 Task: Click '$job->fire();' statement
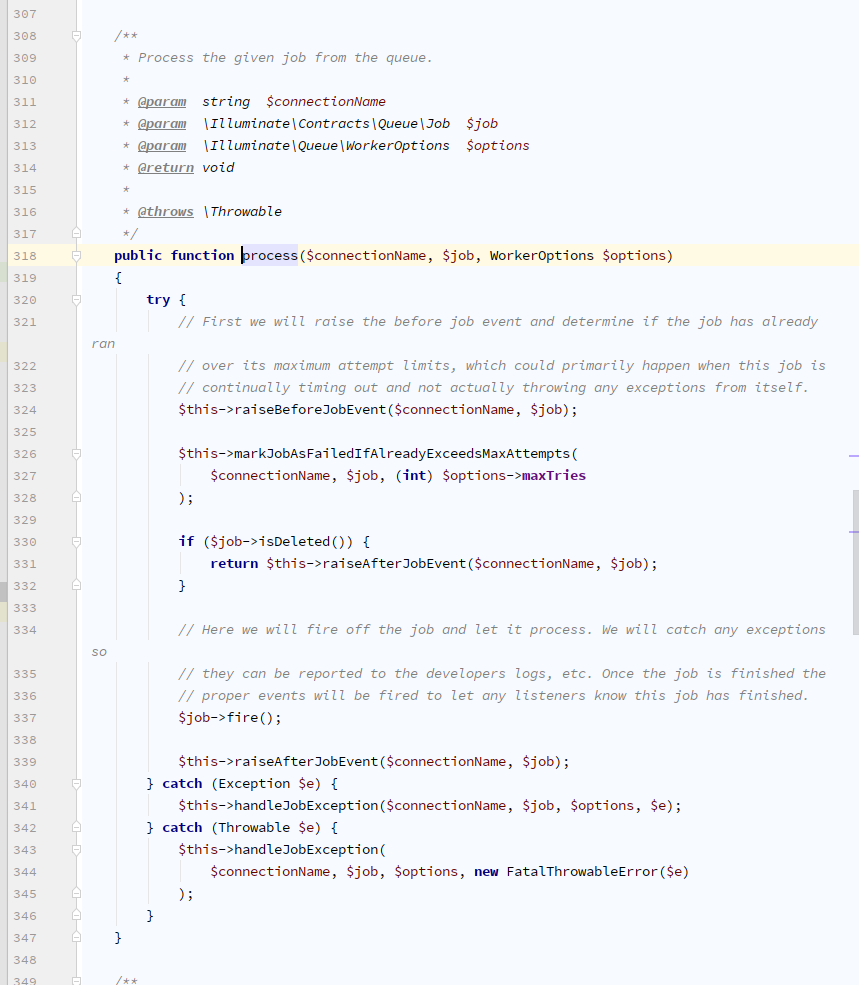pyautogui.click(x=230, y=717)
